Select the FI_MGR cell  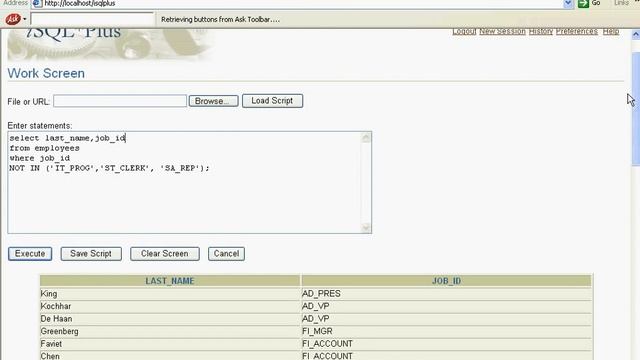[x=446, y=331]
